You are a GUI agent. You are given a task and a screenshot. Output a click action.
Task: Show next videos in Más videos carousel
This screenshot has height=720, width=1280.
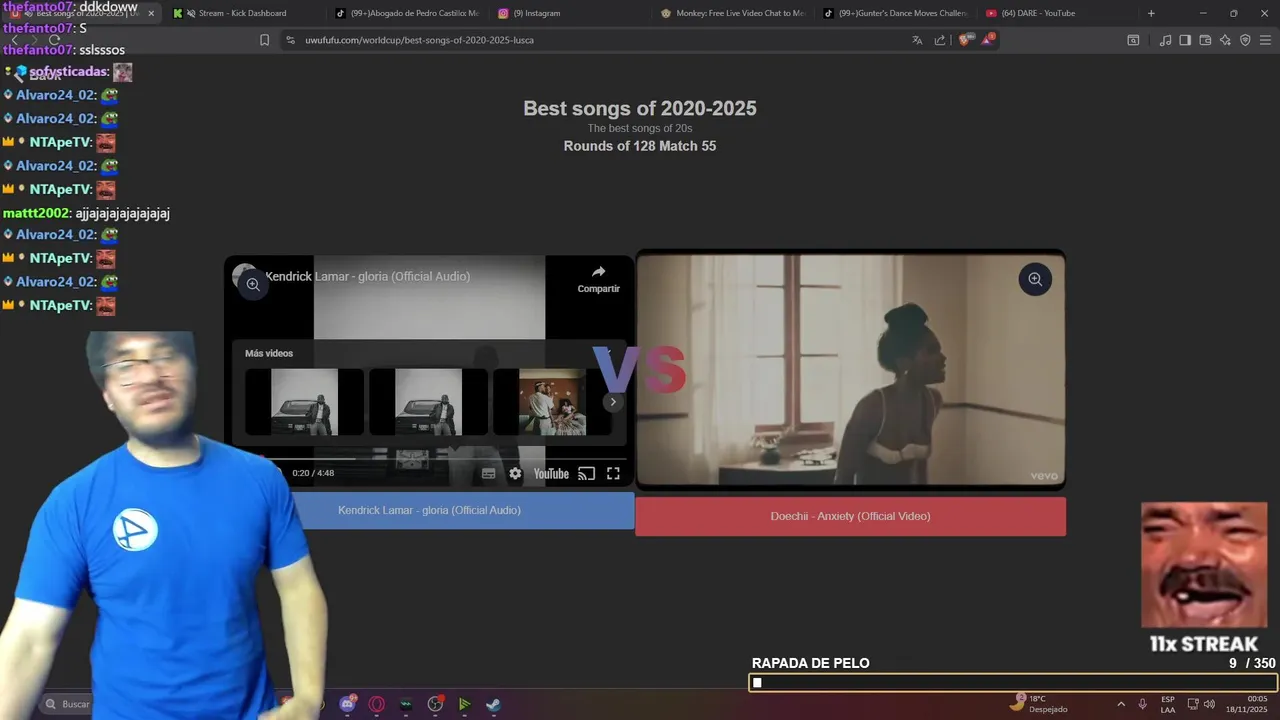(x=613, y=402)
